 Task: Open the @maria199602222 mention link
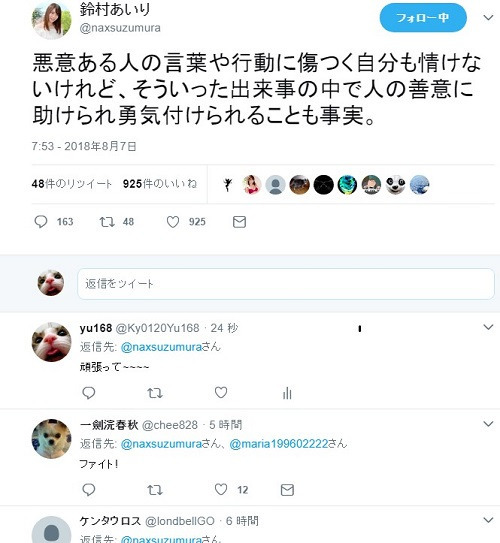point(279,444)
